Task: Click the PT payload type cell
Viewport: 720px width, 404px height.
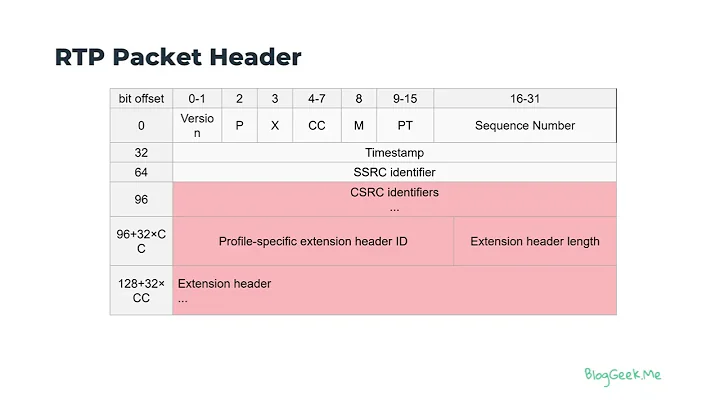Action: pyautogui.click(x=404, y=126)
